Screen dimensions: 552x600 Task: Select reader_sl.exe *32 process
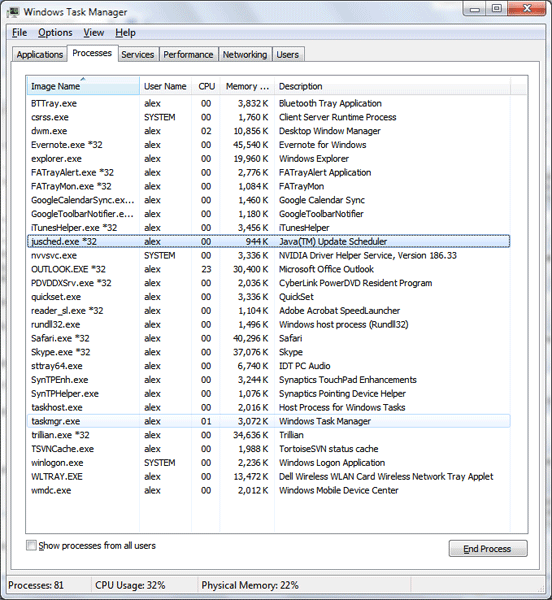(269, 310)
